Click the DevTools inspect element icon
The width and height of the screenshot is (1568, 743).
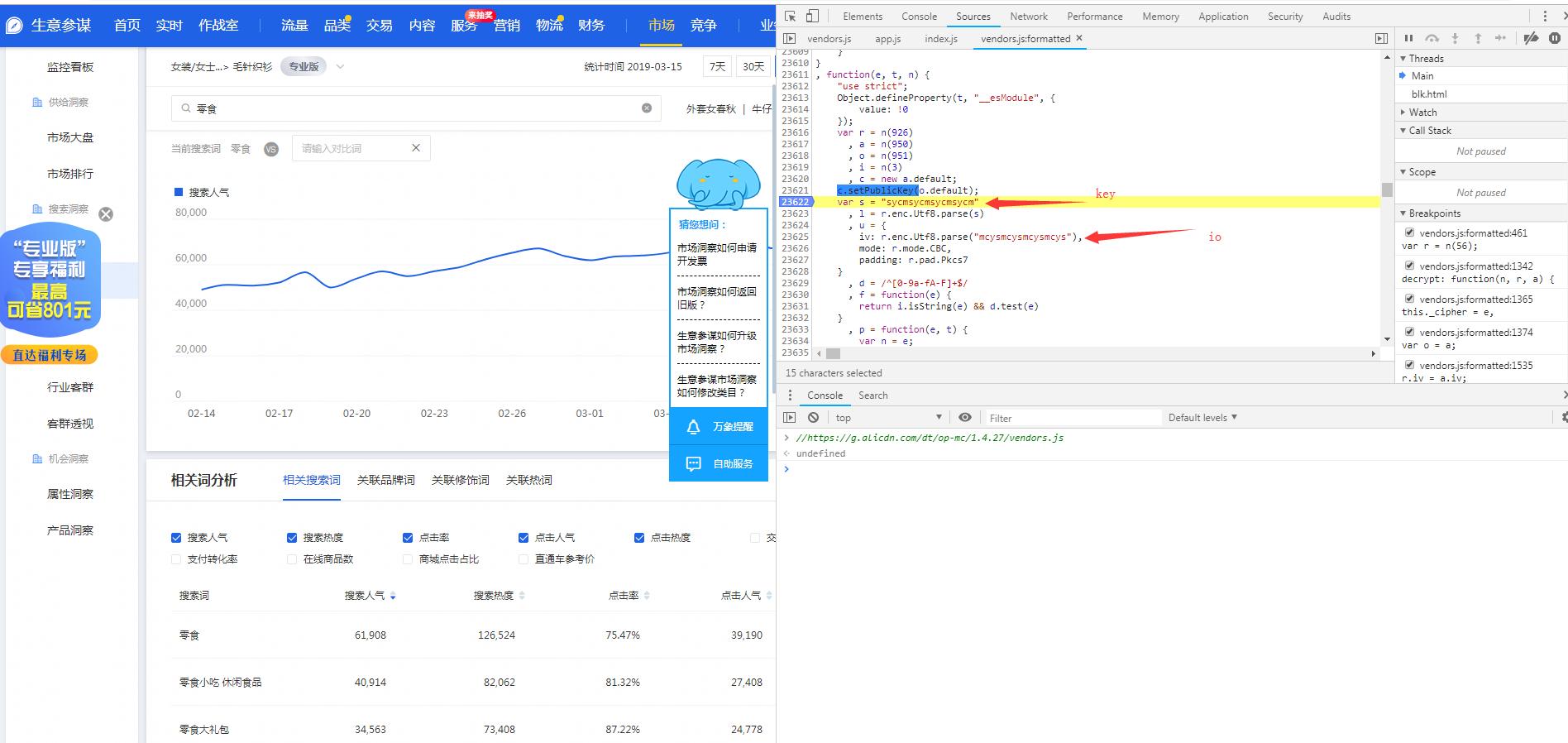(791, 16)
